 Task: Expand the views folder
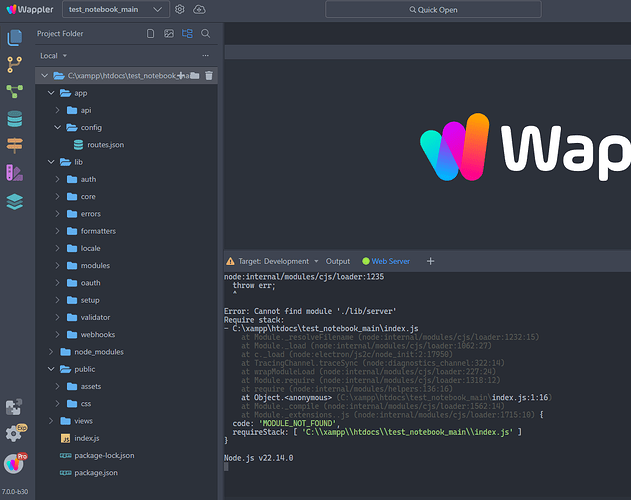(51, 421)
